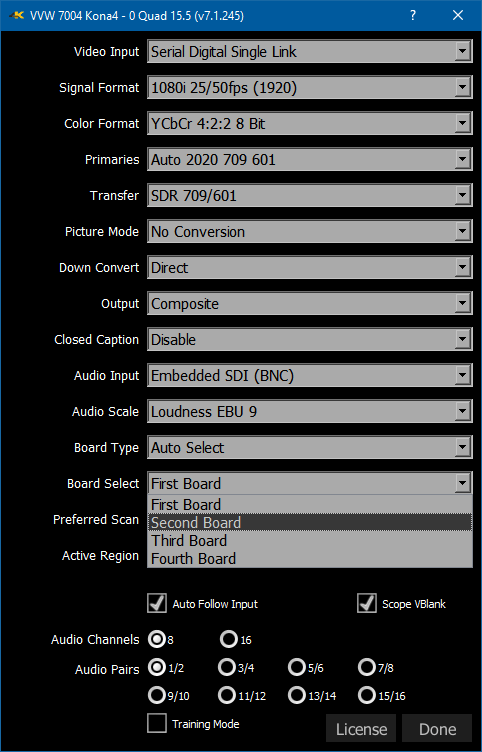Open the Board Type dropdown
Screen dimensions: 482x752
pos(309,447)
